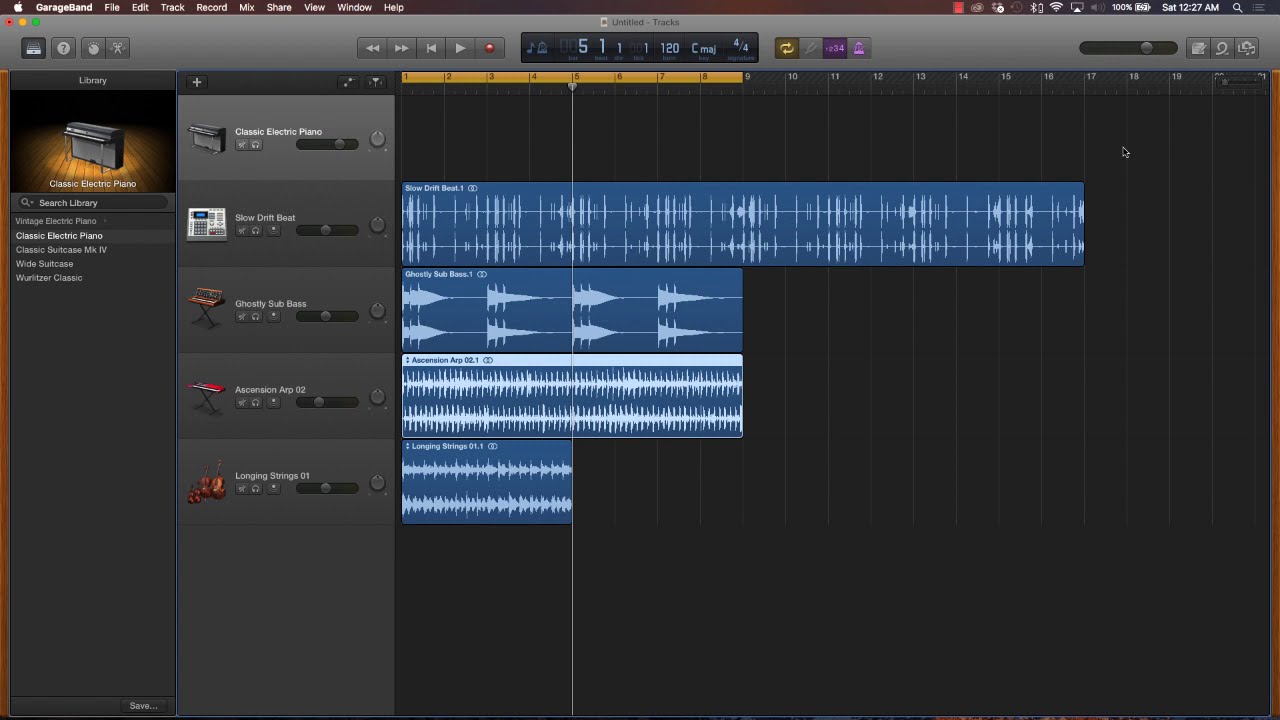Start playback with Play button
Viewport: 1280px width, 720px height.
tap(460, 48)
